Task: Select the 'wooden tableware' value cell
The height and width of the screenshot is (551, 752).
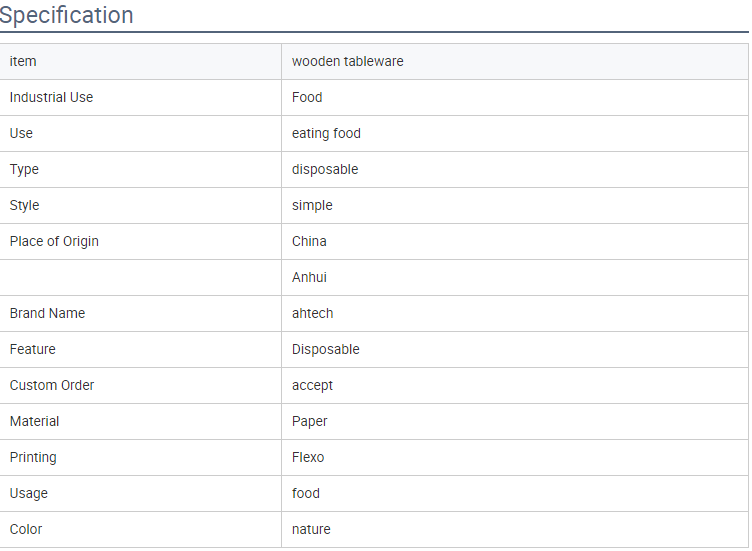Action: (515, 61)
